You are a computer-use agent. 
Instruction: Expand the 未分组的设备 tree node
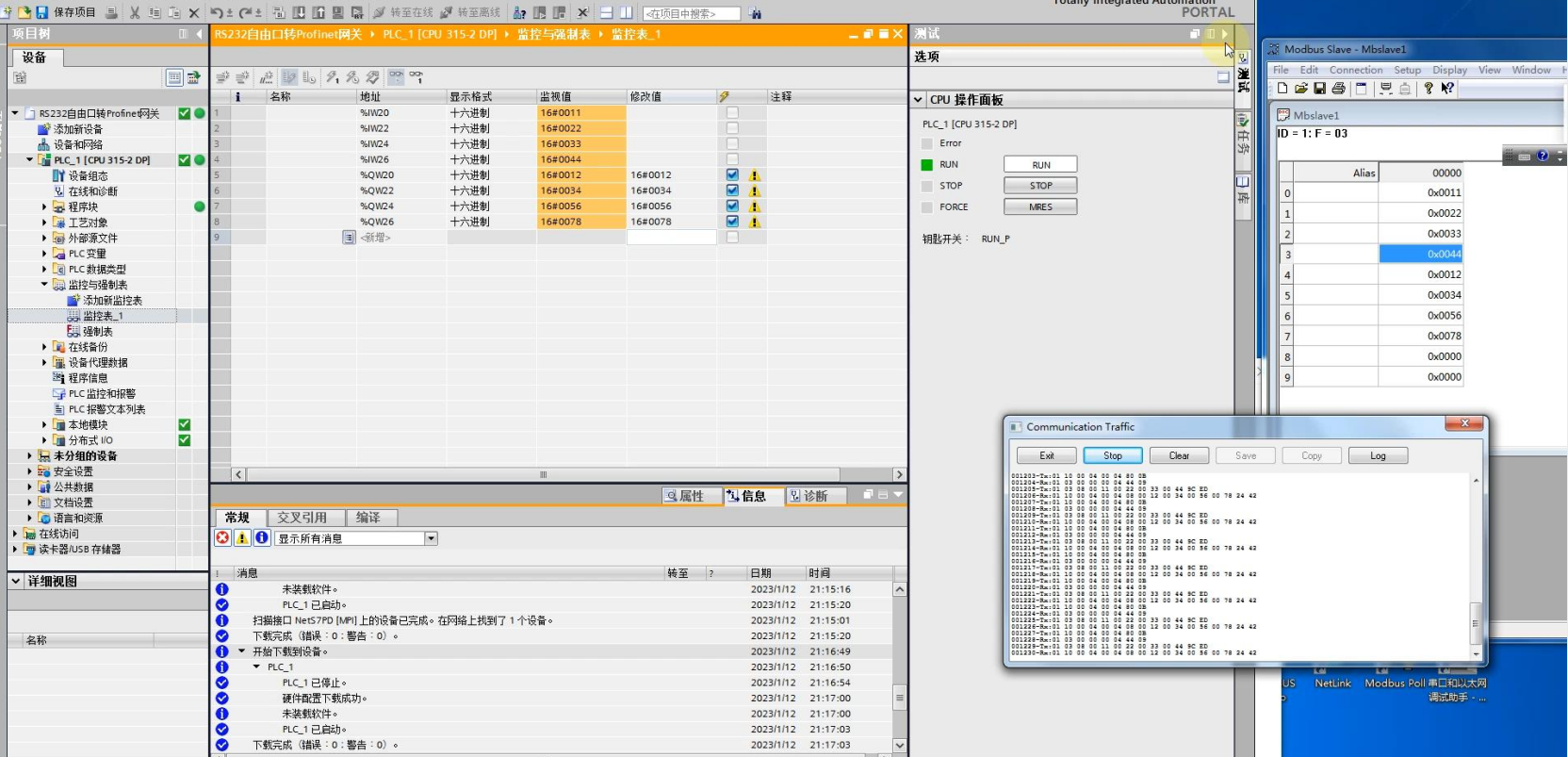coord(29,455)
